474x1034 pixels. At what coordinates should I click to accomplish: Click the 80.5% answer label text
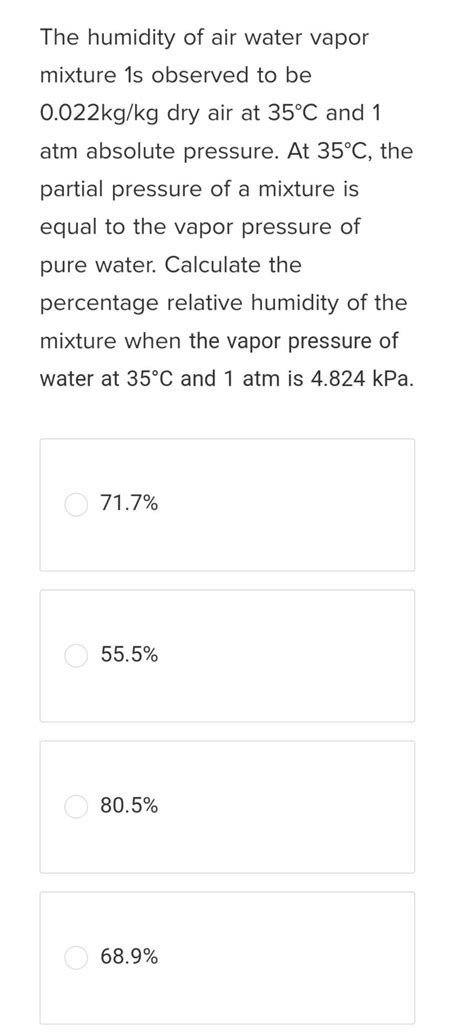pyautogui.click(x=129, y=806)
